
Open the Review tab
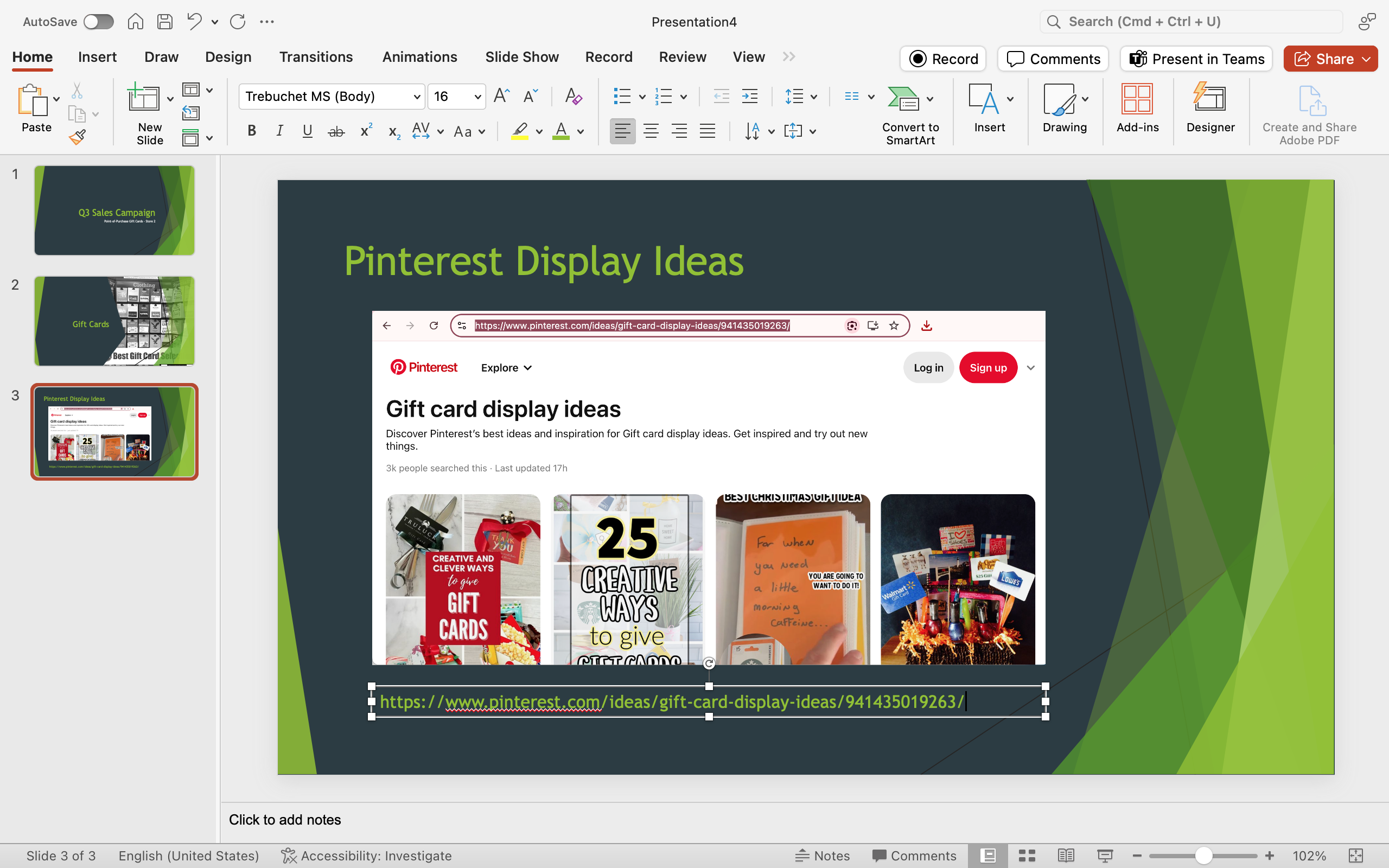click(683, 57)
